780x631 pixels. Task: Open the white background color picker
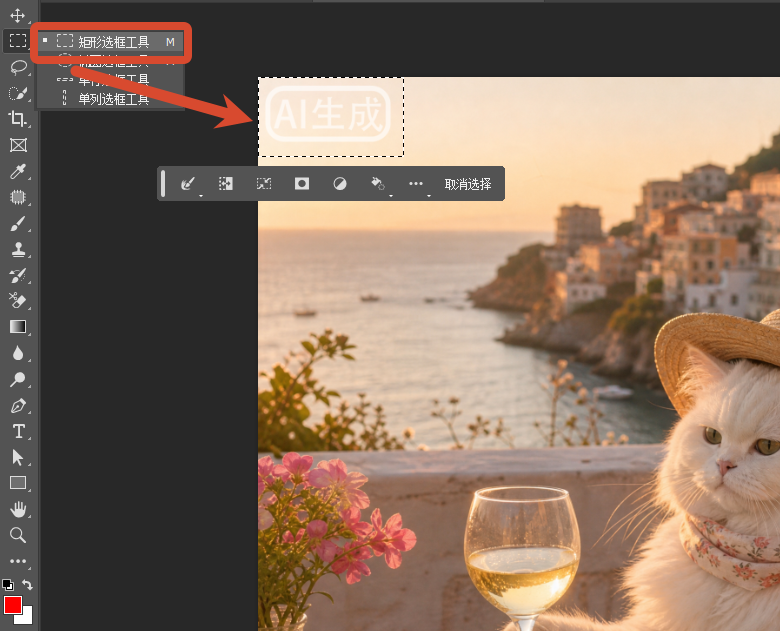click(25, 617)
